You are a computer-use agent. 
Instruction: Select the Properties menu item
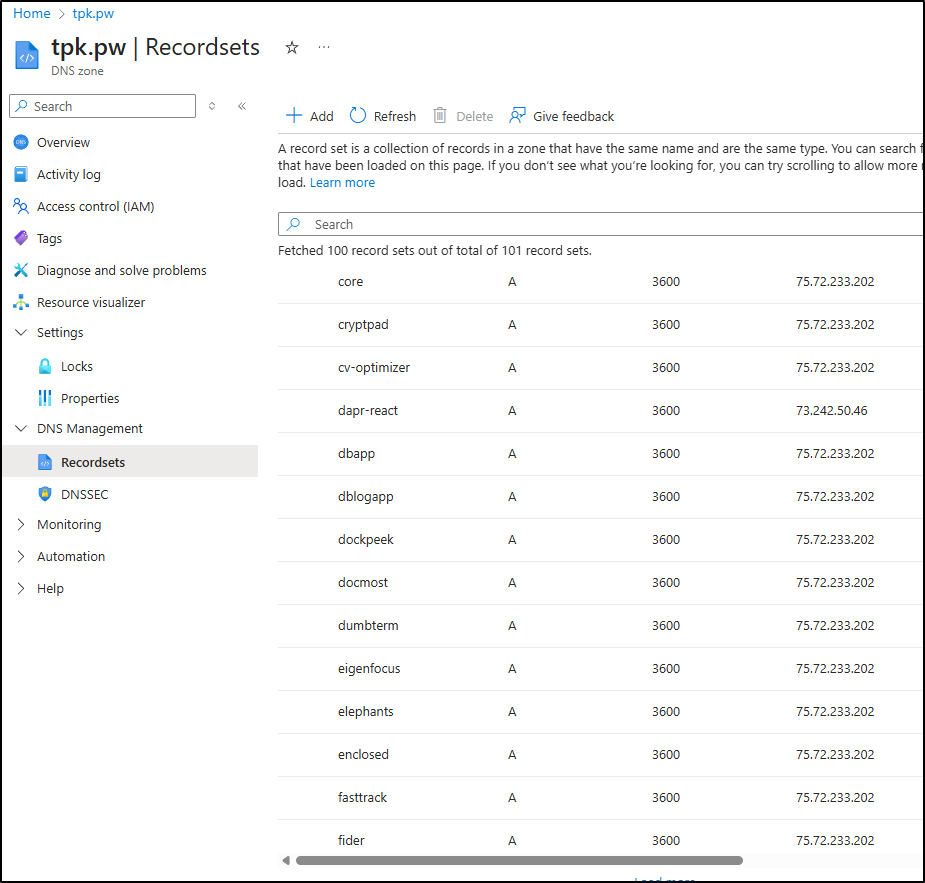click(89, 398)
